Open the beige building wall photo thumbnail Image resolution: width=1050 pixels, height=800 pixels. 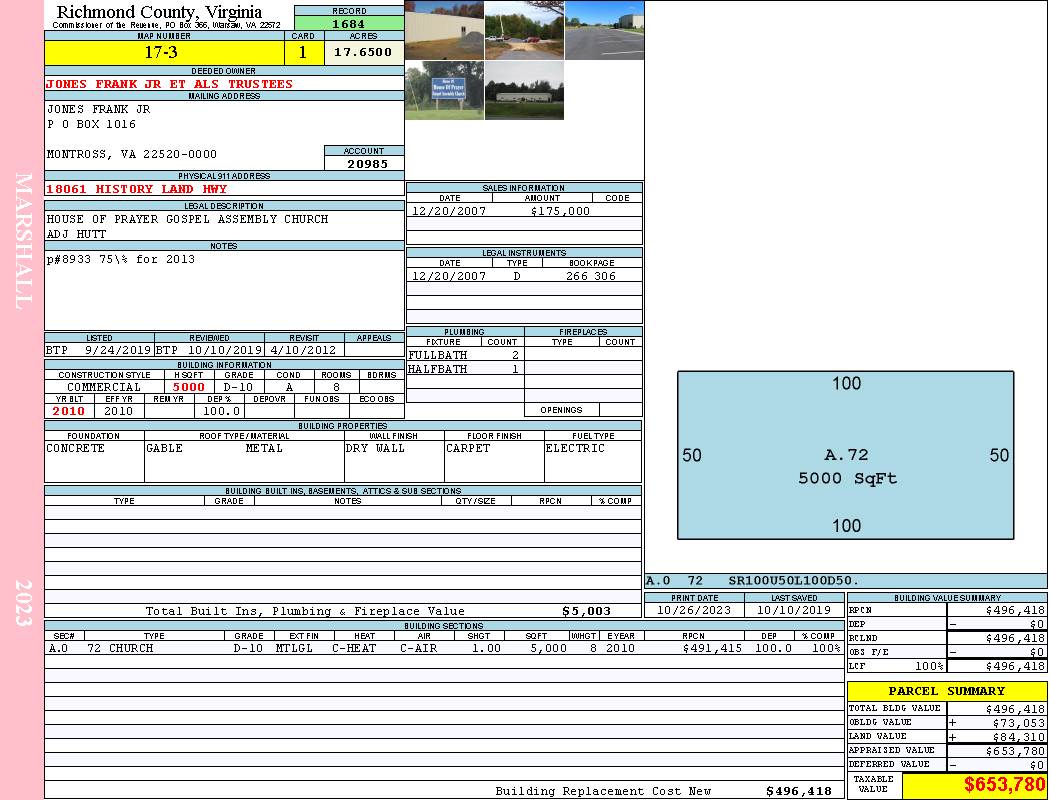[x=444, y=31]
